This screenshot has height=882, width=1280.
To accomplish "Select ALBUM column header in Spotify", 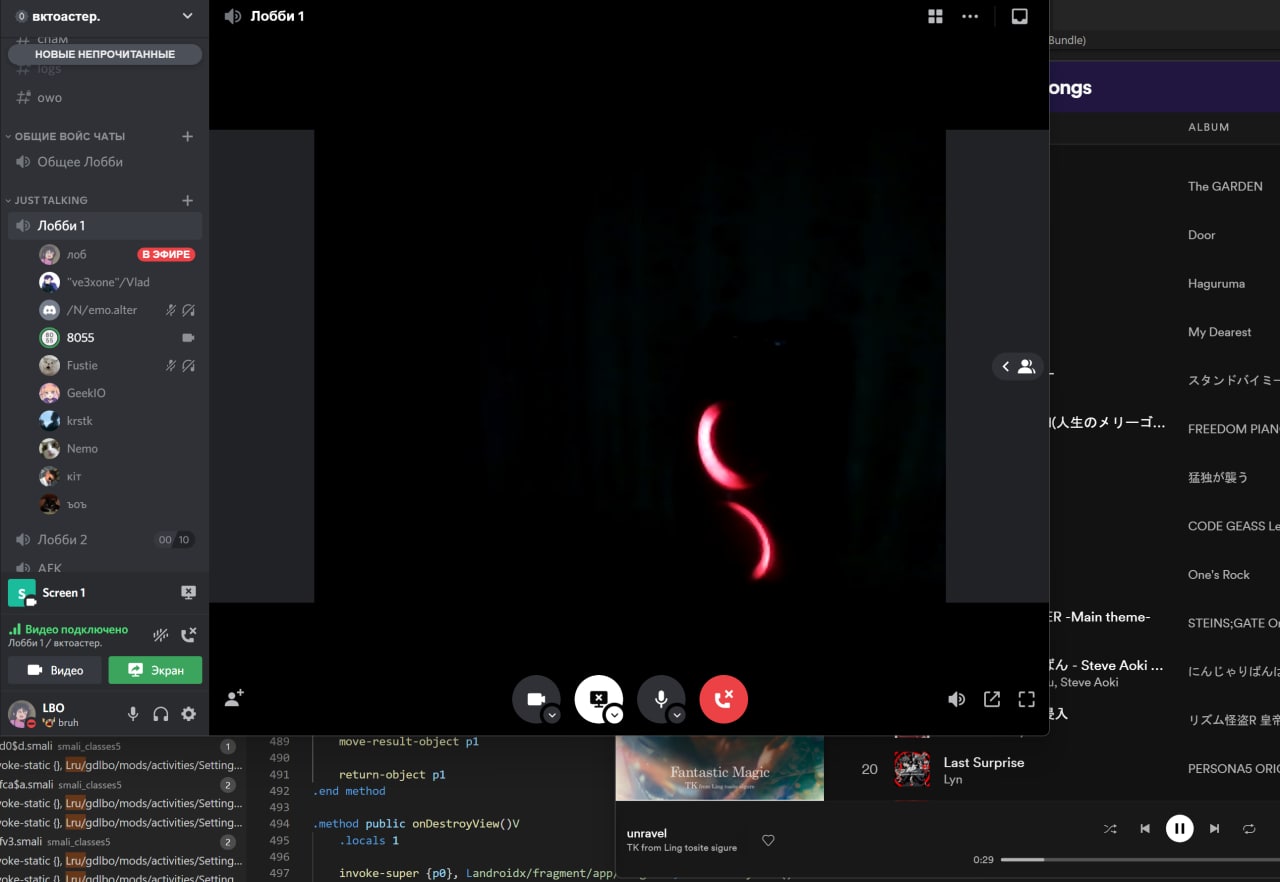I will 1208,127.
